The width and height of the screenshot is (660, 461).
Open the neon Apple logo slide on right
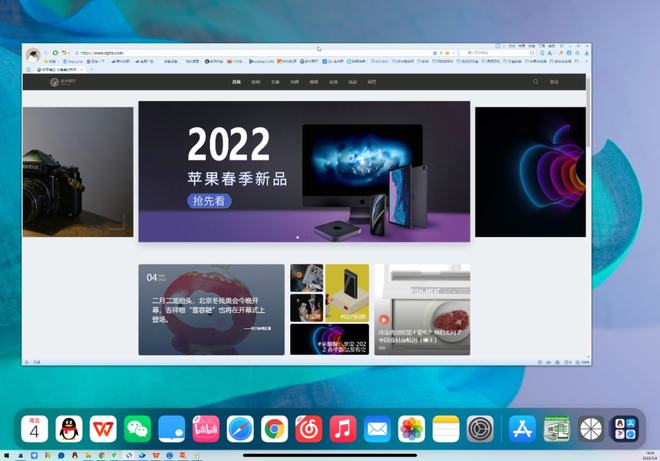pos(530,172)
